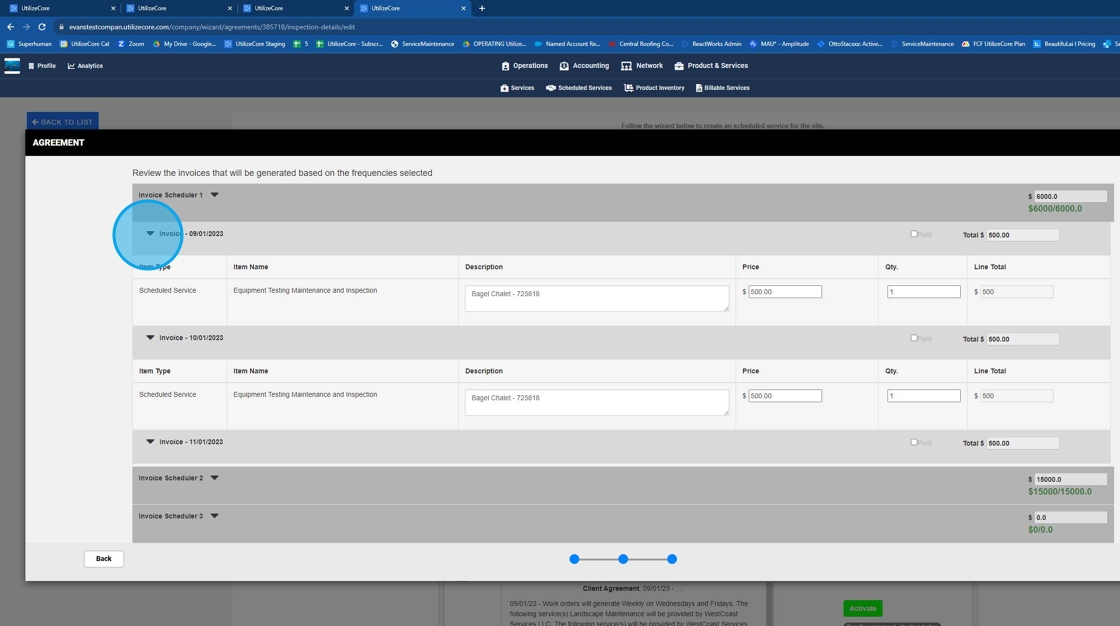The width and height of the screenshot is (1120, 626).
Task: Edit the Description box for 09/01/2023 invoice
Action: point(597,299)
